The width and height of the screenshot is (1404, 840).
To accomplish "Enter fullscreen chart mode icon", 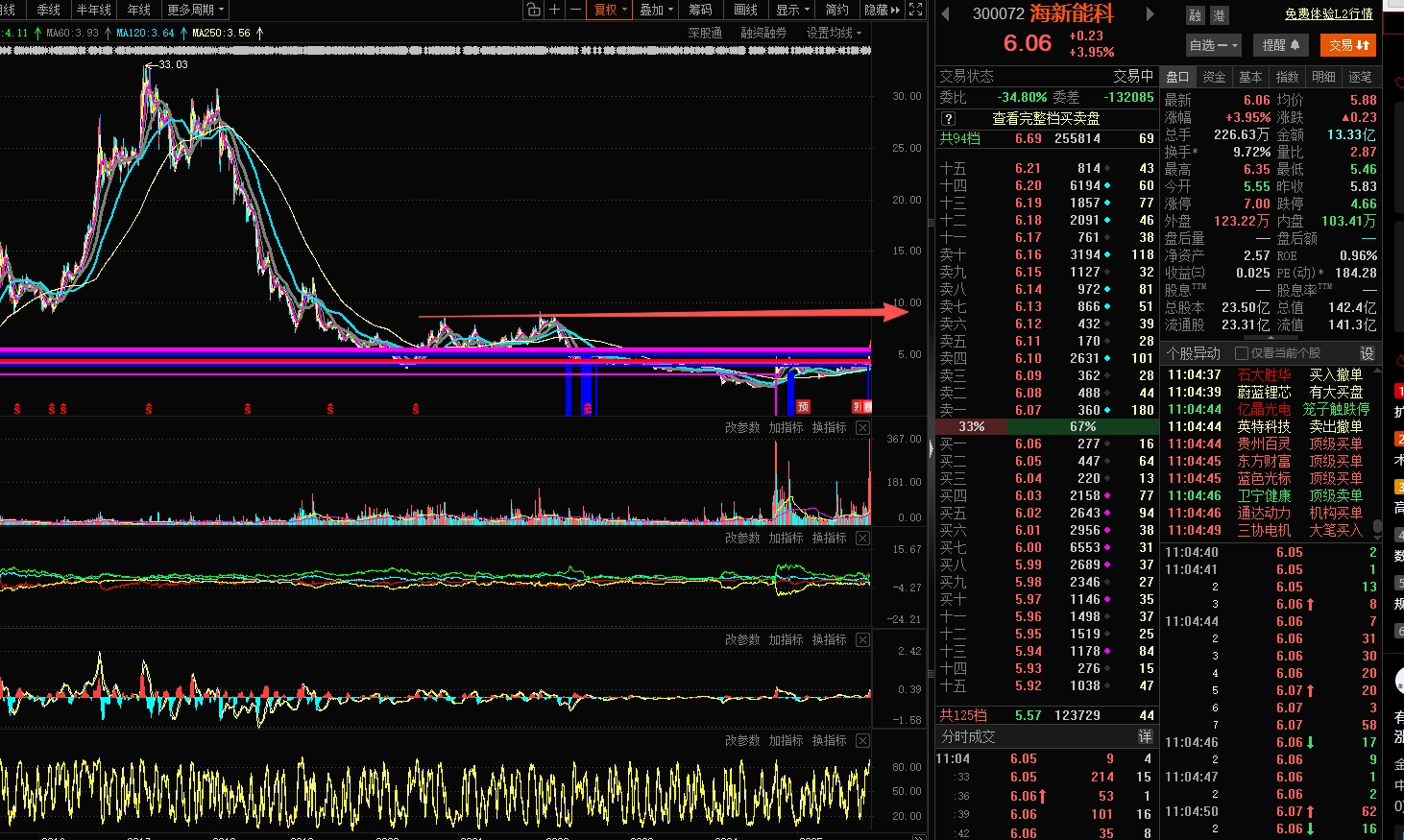I will tap(916, 10).
